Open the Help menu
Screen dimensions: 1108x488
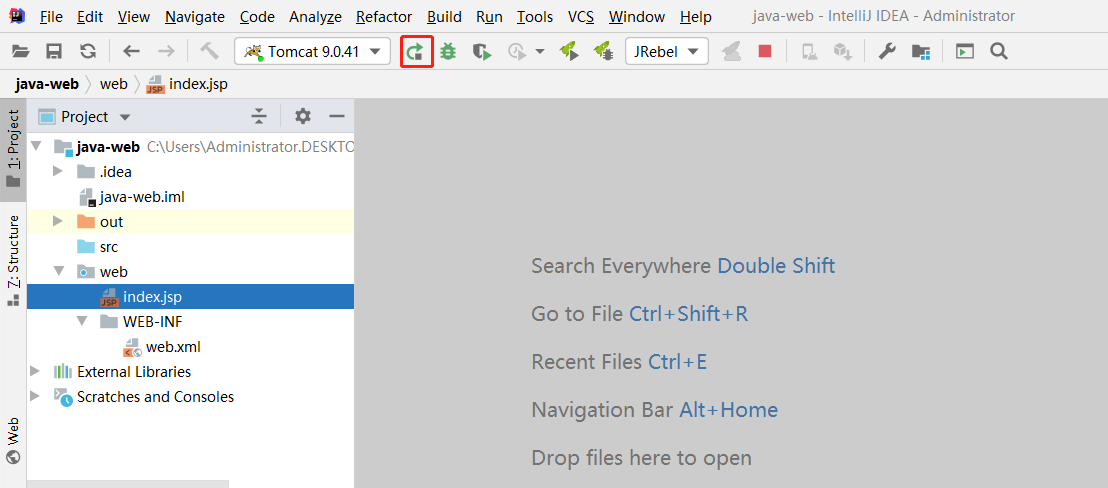[x=696, y=16]
